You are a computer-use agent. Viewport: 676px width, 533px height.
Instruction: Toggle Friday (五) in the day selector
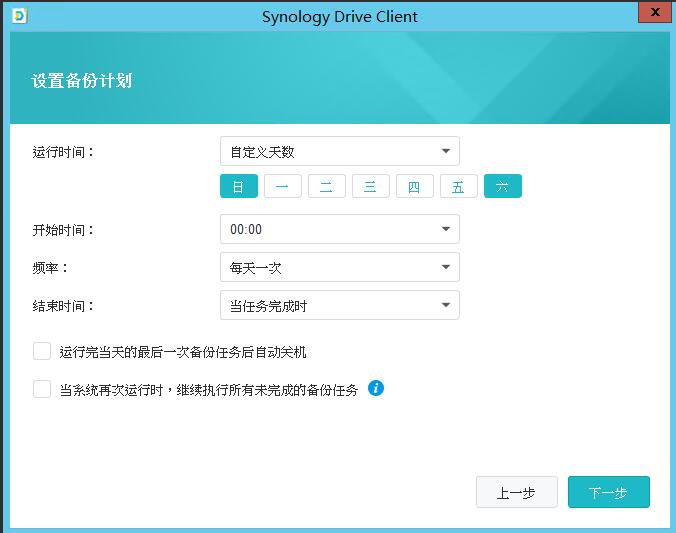point(458,186)
